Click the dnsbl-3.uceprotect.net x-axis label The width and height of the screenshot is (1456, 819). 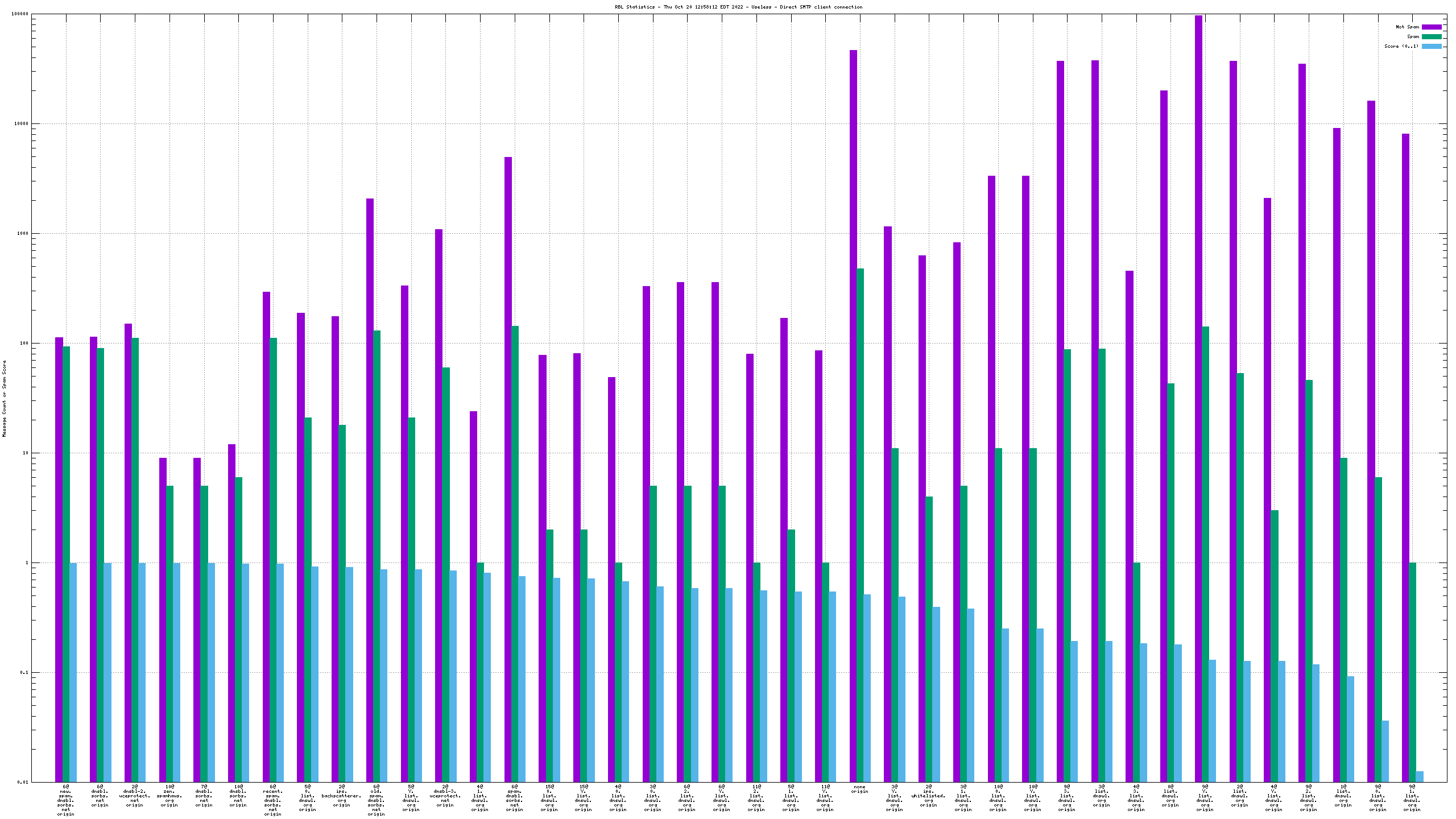tap(445, 796)
